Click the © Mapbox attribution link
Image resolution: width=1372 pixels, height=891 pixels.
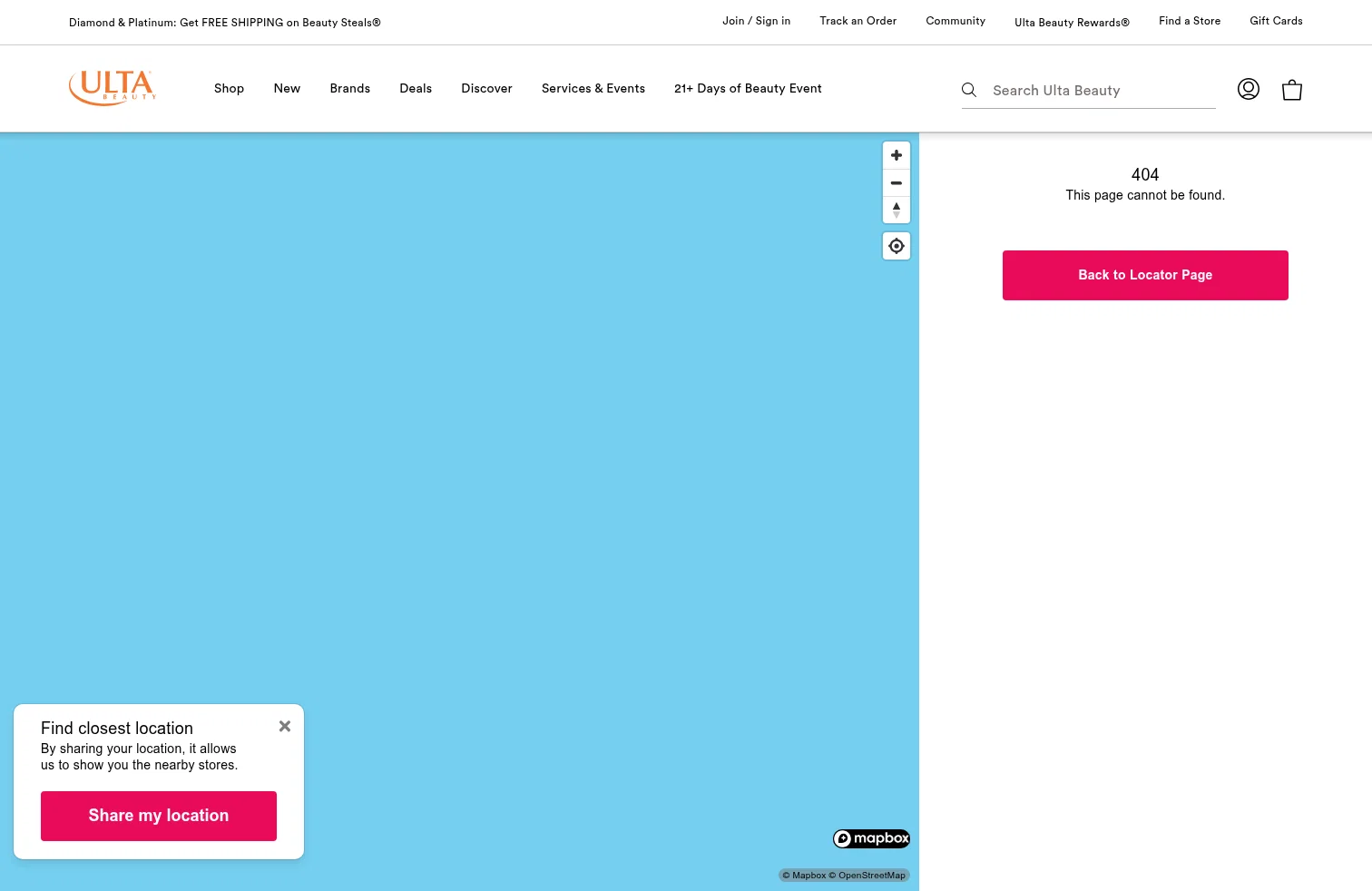804,876
